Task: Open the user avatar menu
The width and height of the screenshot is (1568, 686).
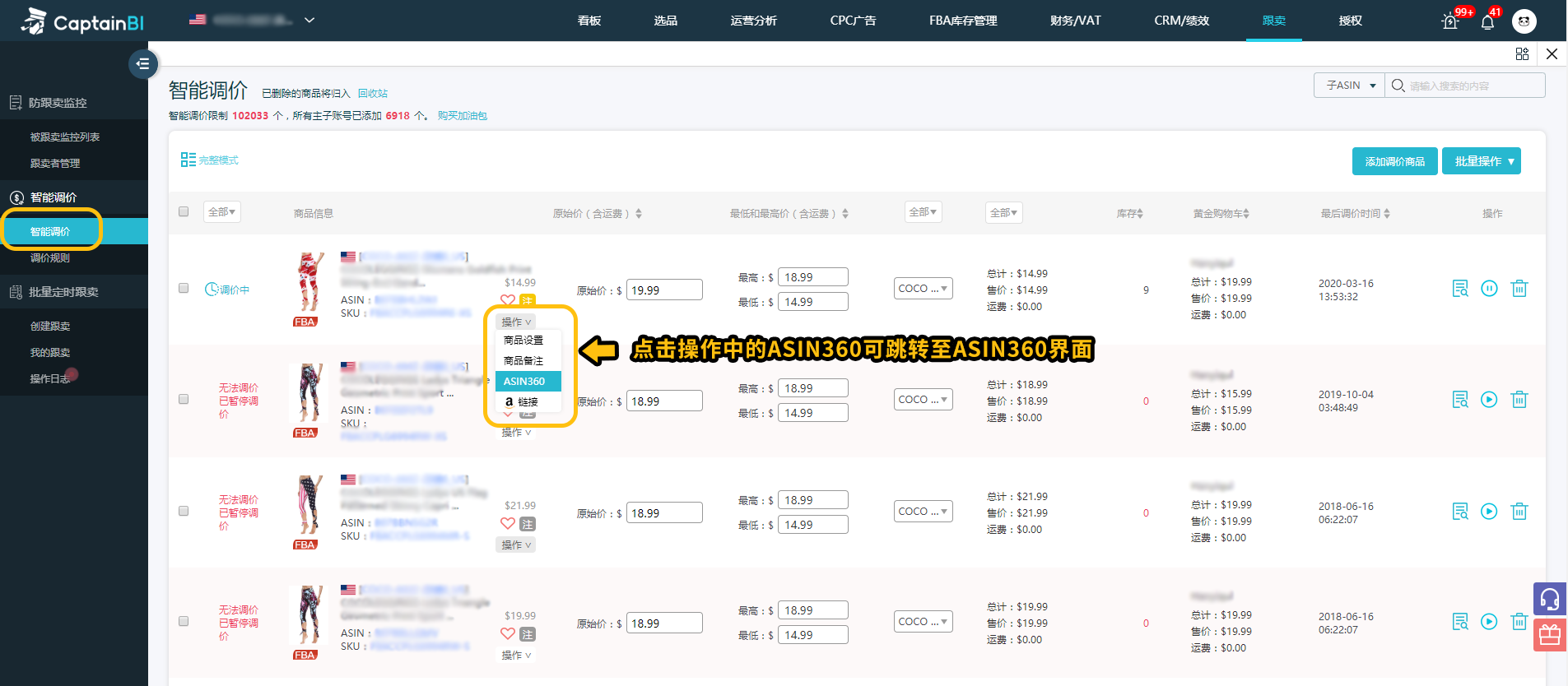Action: 1524,21
